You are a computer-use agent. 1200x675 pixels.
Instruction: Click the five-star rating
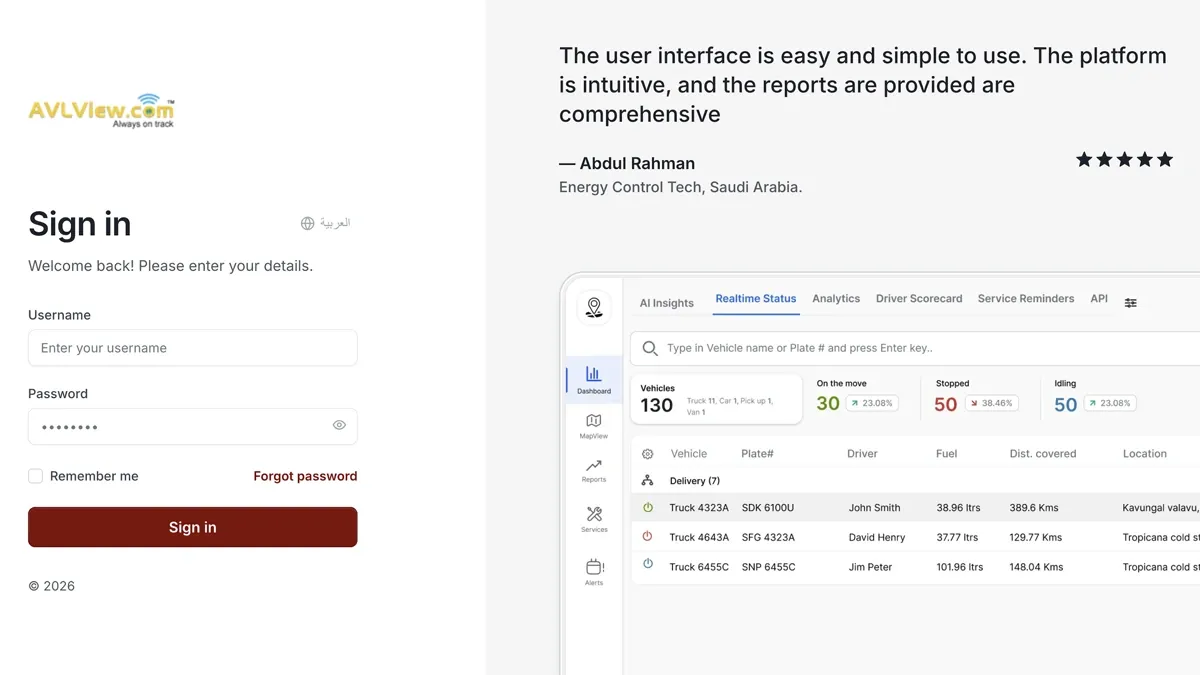[x=1124, y=160]
